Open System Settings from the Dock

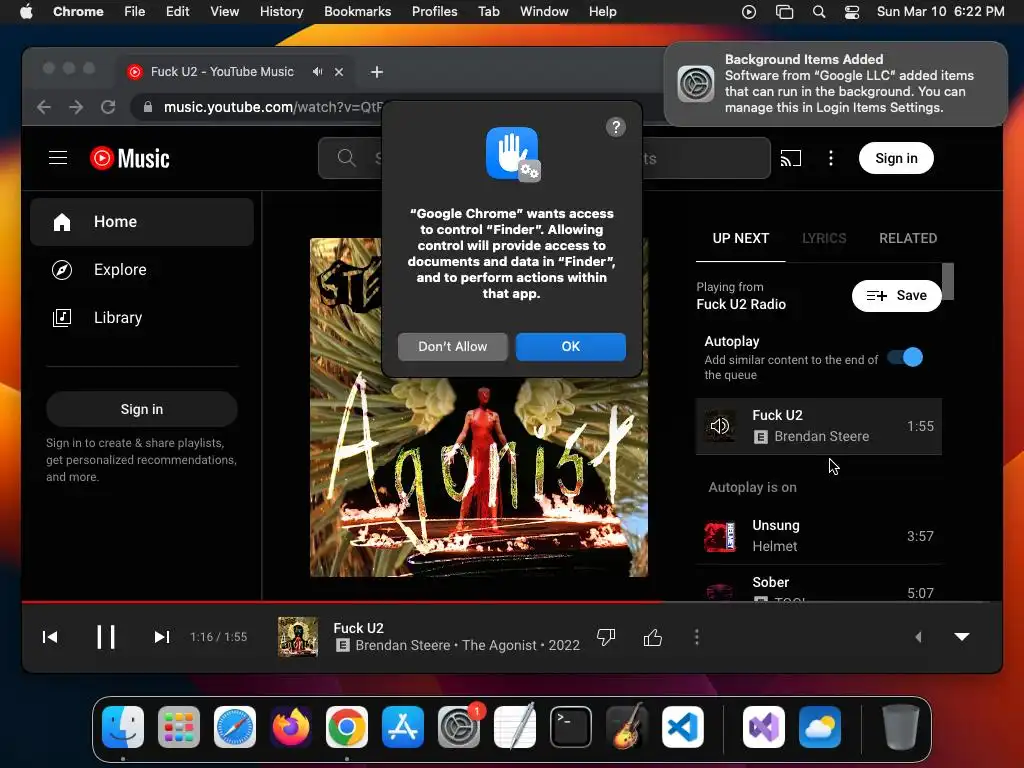click(459, 727)
